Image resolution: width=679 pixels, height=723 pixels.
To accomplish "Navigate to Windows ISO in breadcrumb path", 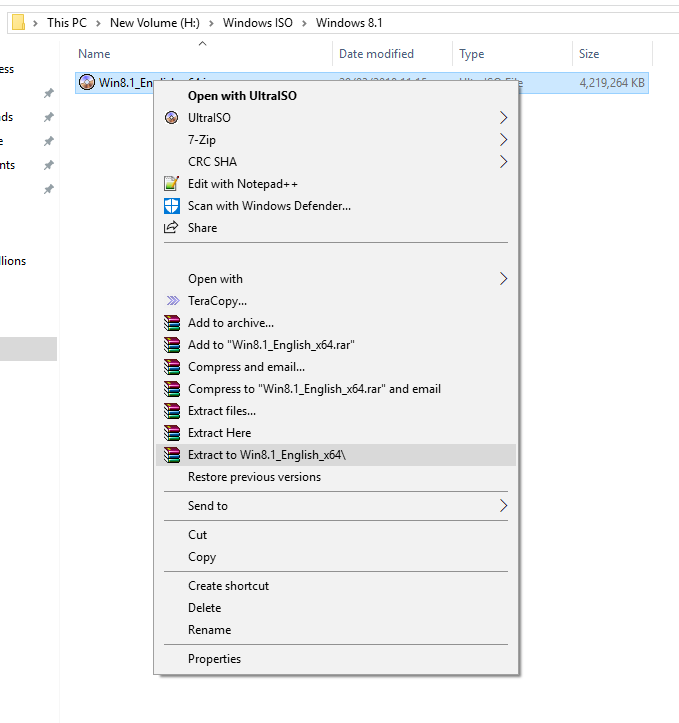I will pos(257,22).
